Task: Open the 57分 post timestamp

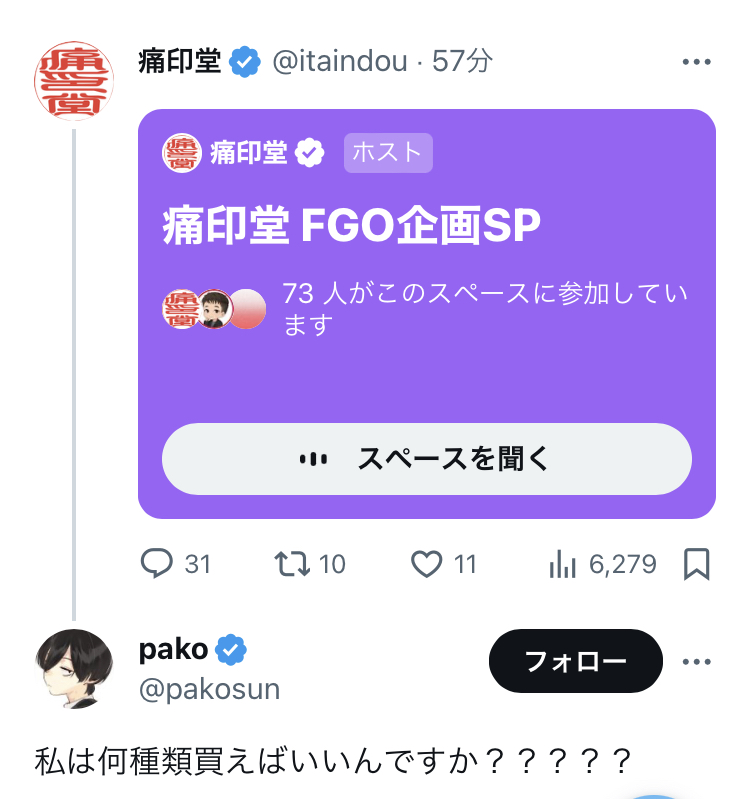Action: point(463,62)
